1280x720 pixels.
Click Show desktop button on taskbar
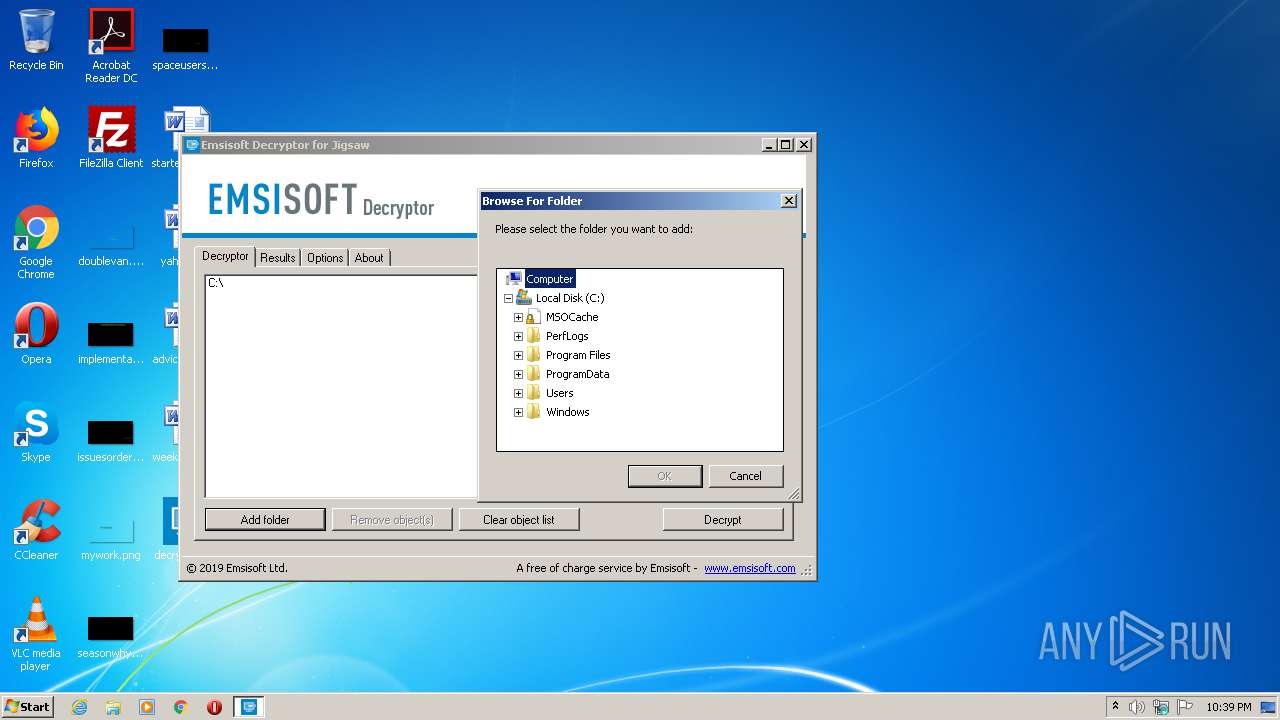pyautogui.click(x=1269, y=707)
